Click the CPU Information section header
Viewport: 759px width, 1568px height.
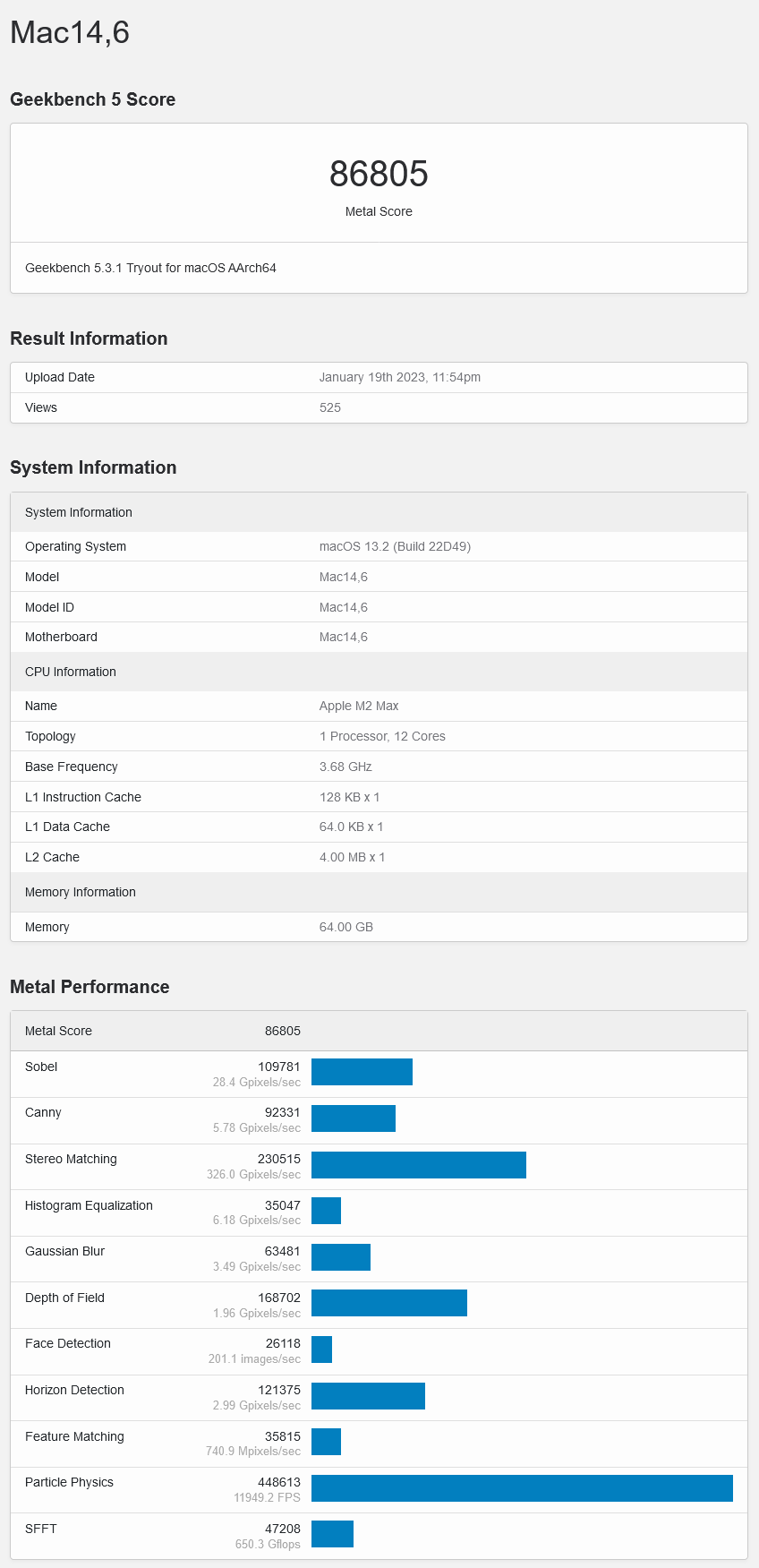click(x=71, y=672)
